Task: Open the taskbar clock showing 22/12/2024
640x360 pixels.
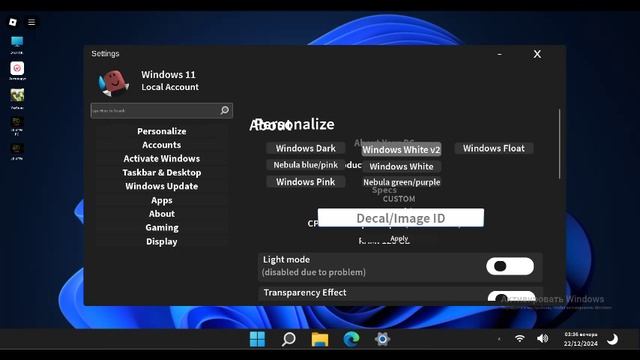Action: click(581, 339)
